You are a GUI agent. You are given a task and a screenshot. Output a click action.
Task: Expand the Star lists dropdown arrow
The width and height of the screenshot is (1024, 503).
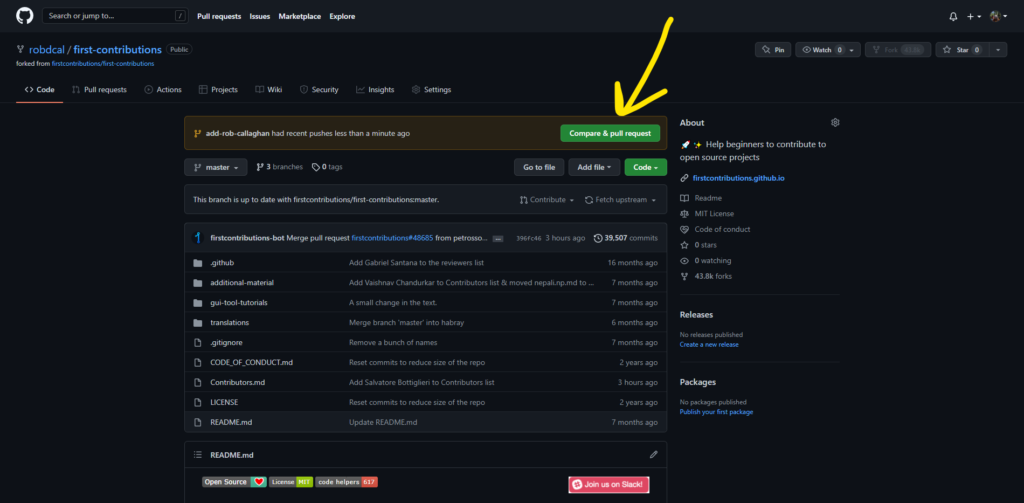coord(999,50)
